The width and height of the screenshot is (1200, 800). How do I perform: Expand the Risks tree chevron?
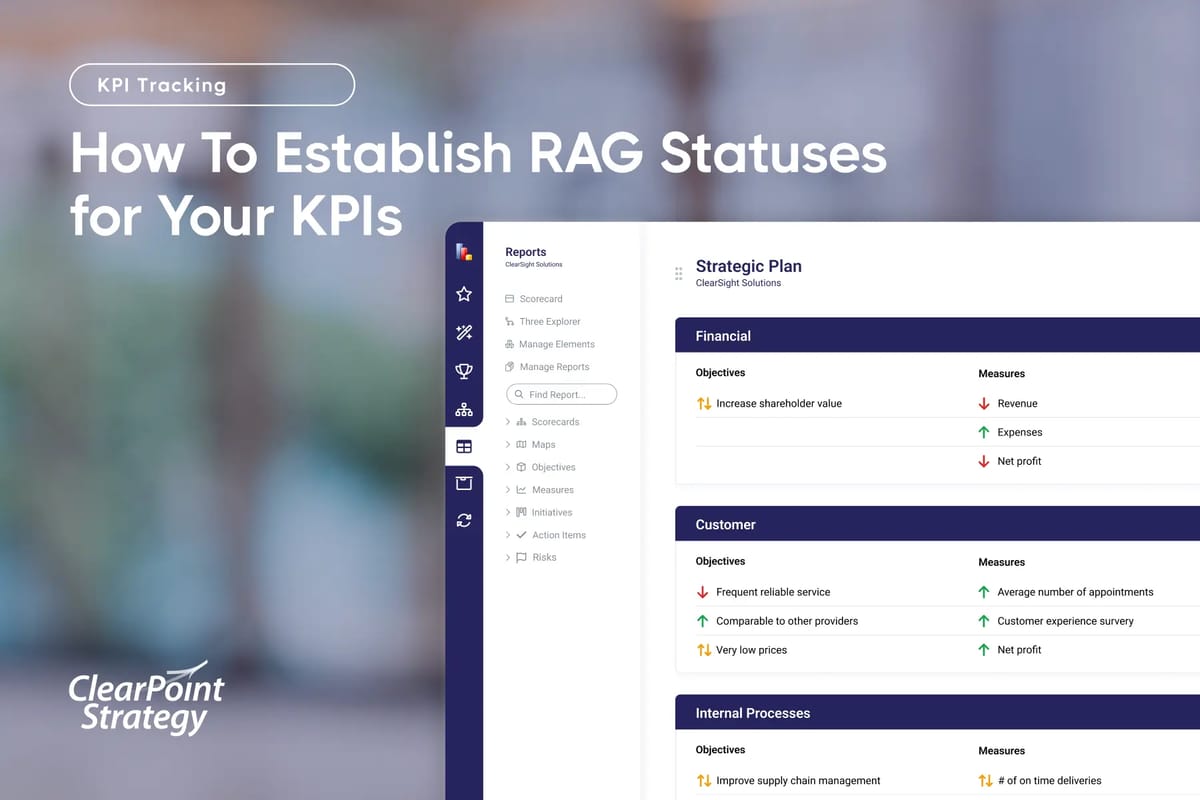click(508, 557)
